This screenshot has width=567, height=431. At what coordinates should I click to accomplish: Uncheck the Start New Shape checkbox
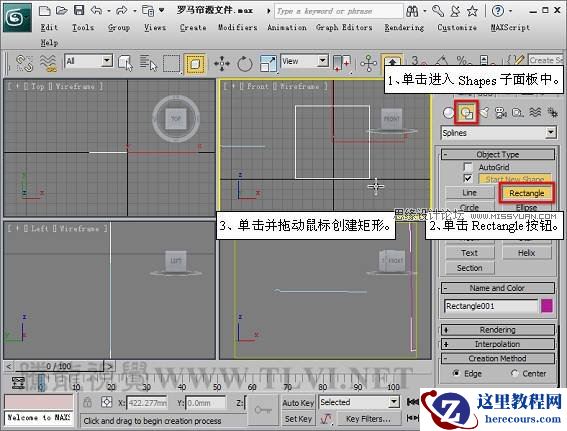point(468,179)
